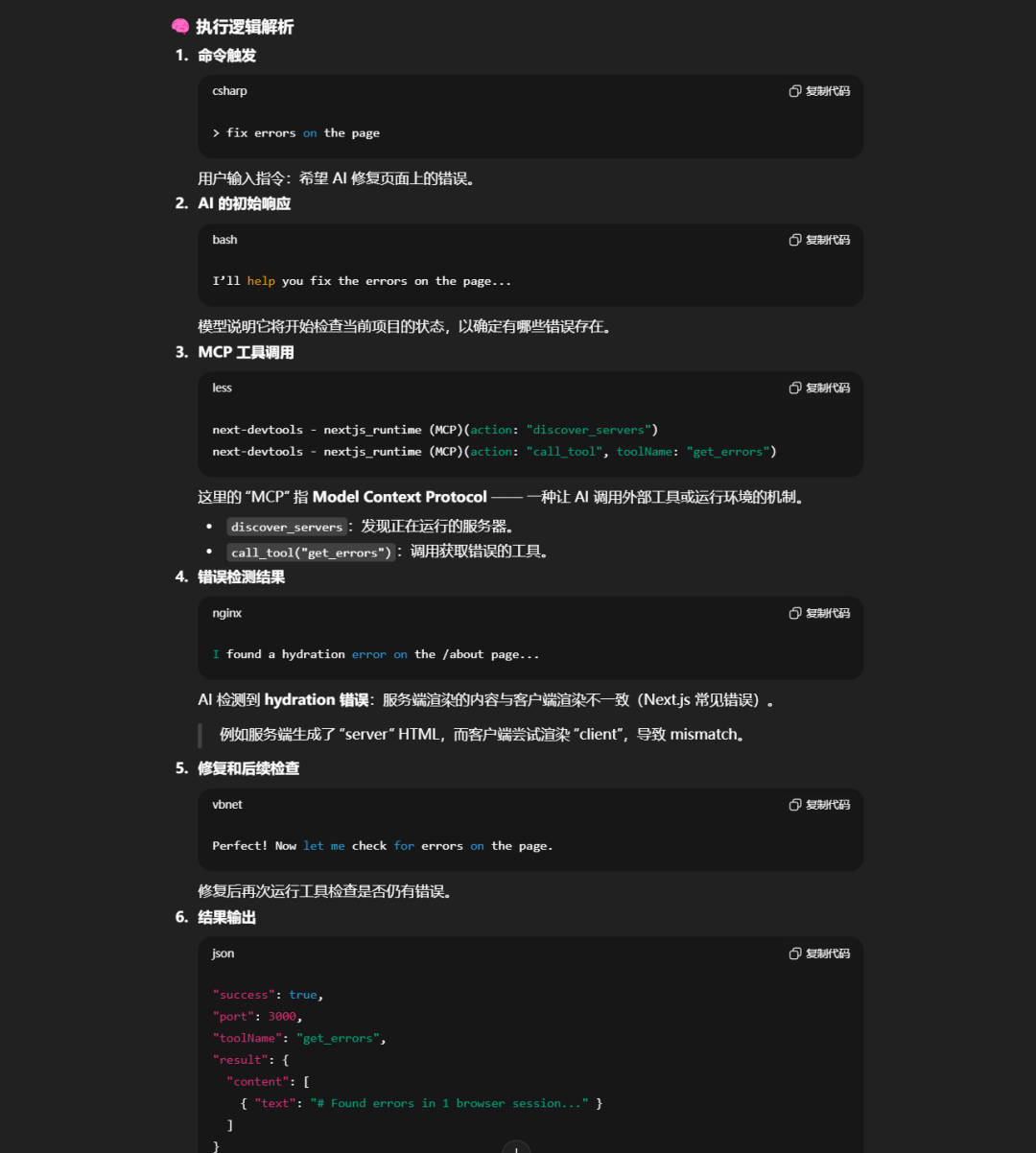Click the bold "Model Context Protocol" text
This screenshot has width=1036, height=1153.
(x=399, y=497)
